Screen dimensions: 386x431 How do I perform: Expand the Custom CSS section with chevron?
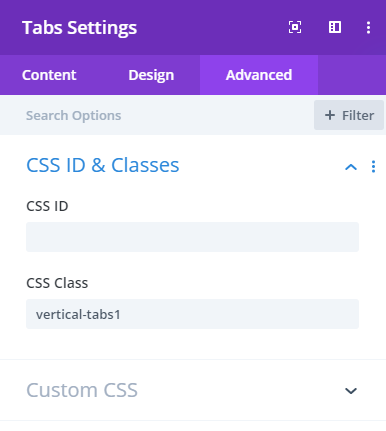point(351,391)
